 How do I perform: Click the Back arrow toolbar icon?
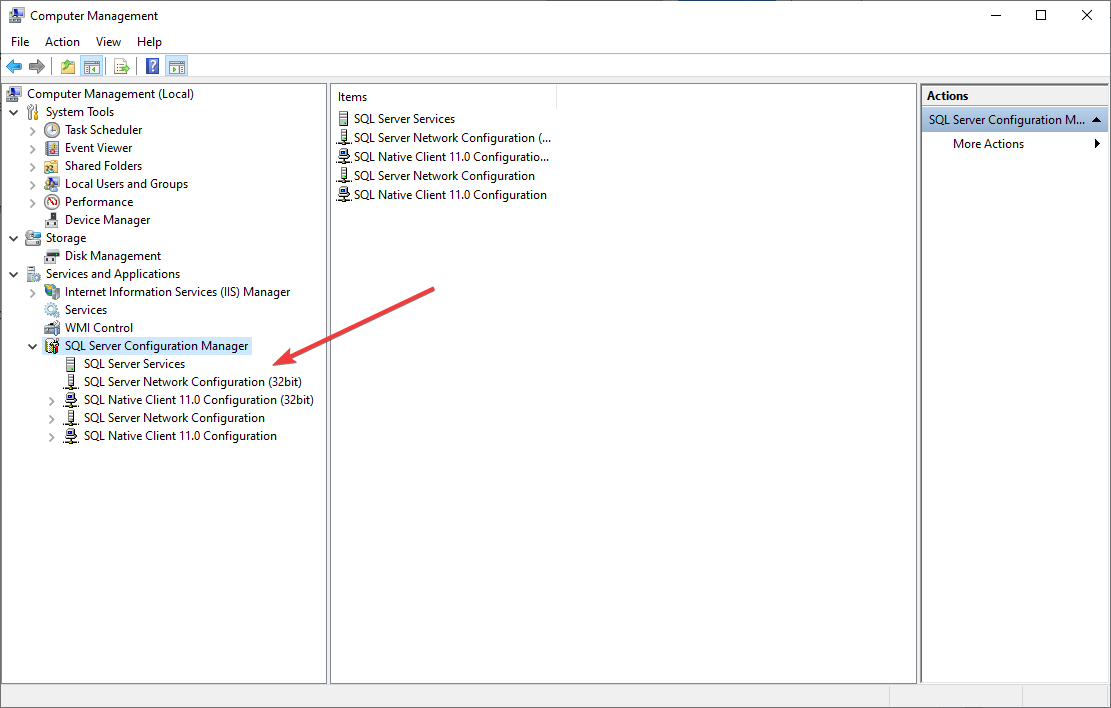click(14, 67)
